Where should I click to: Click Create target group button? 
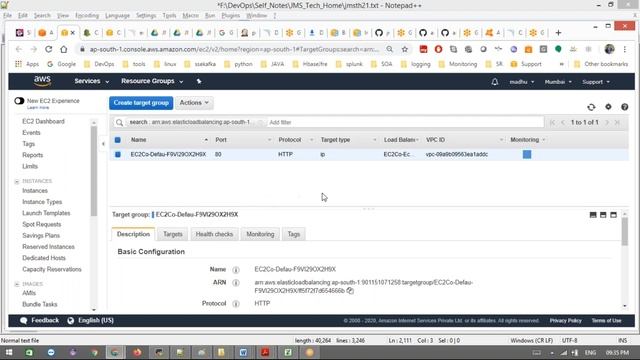(141, 103)
